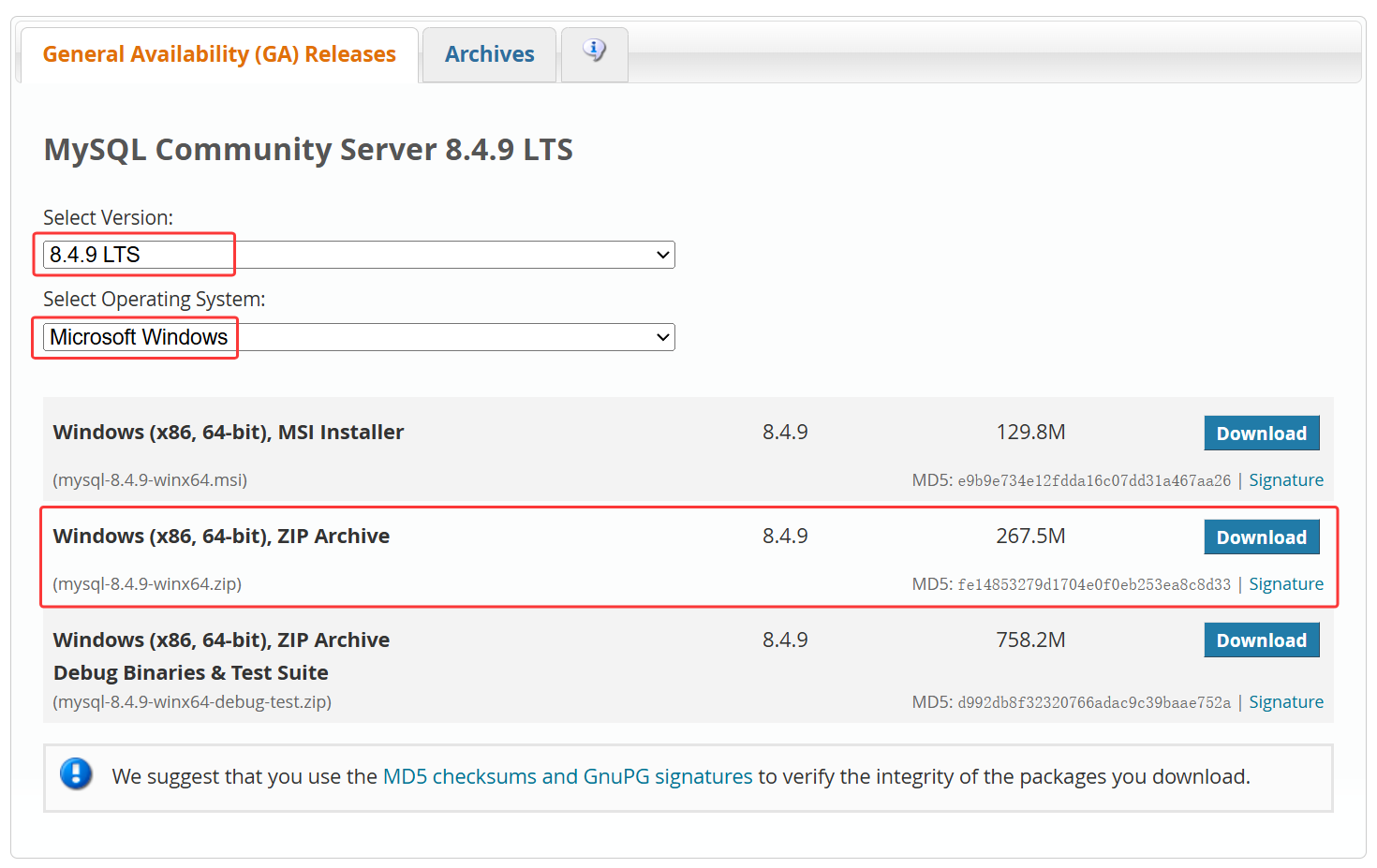The image size is (1377, 868).
Task: Switch to the Archives tab
Action: [489, 54]
